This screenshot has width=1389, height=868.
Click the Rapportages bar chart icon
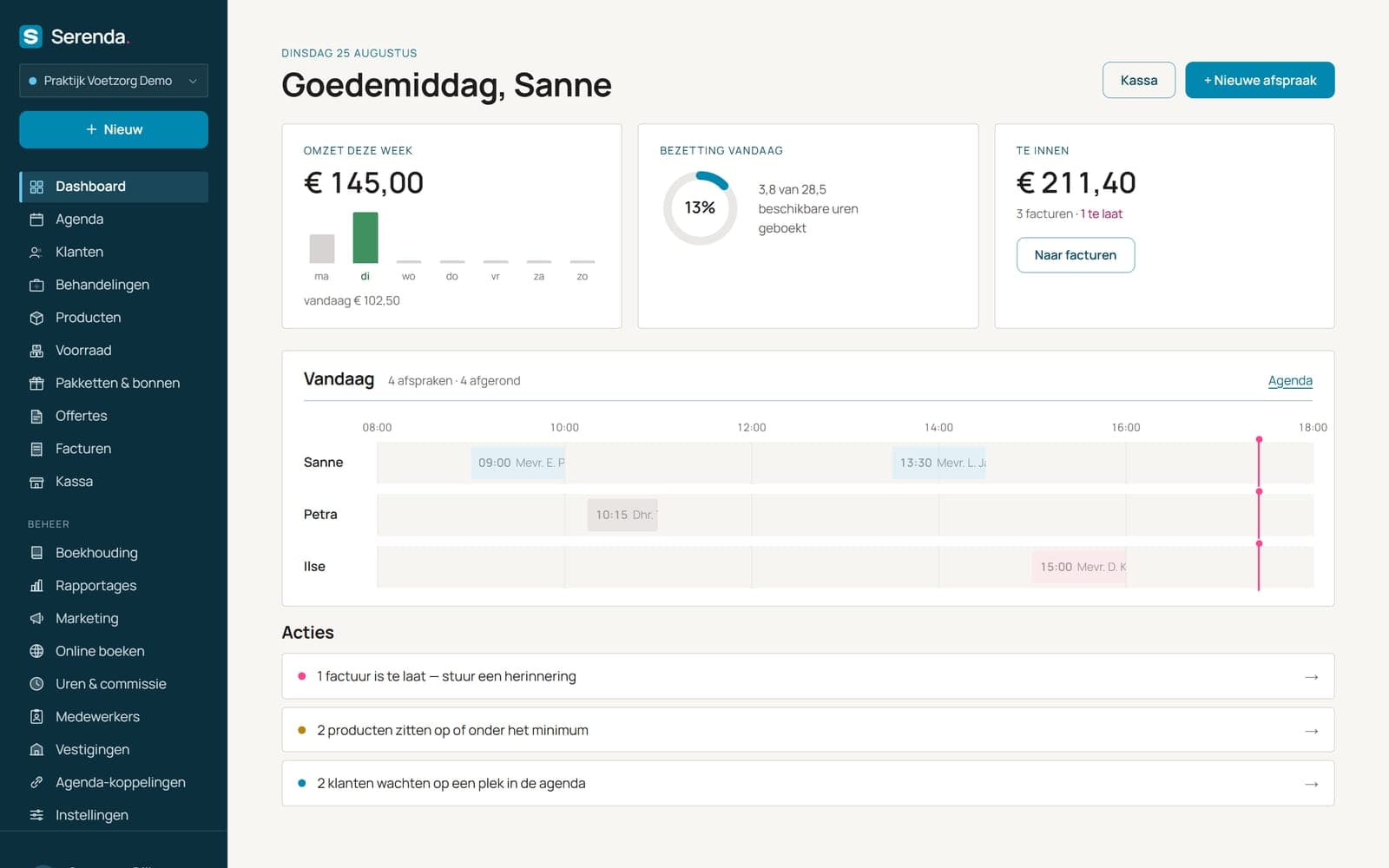coord(36,586)
